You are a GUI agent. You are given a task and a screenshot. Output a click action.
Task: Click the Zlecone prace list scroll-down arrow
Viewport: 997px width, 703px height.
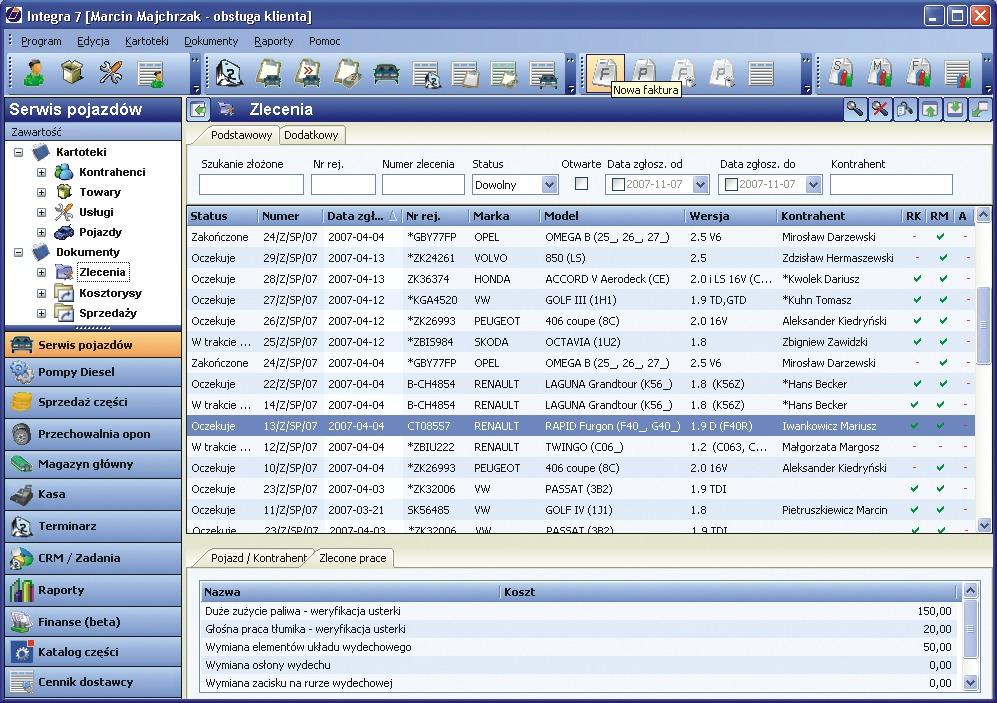[970, 683]
